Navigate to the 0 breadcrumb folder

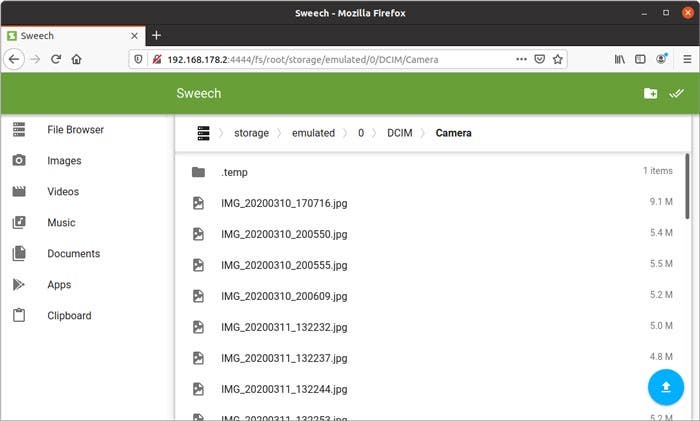tap(361, 133)
